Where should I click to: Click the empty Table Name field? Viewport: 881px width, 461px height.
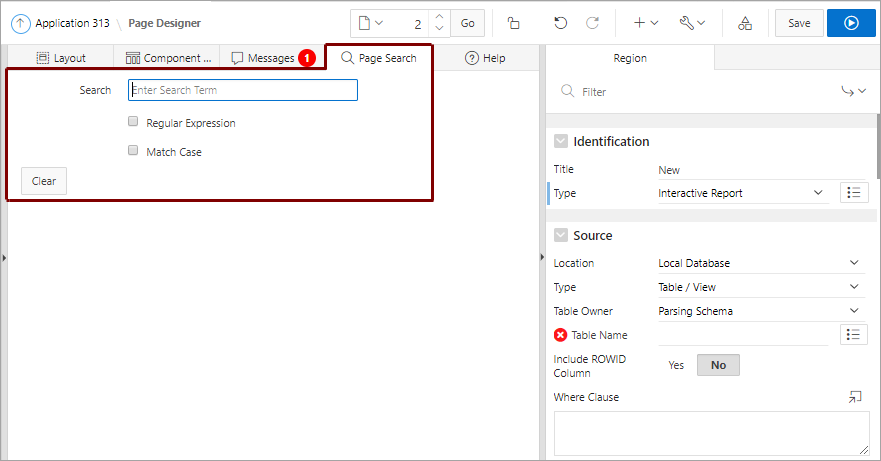coord(743,335)
